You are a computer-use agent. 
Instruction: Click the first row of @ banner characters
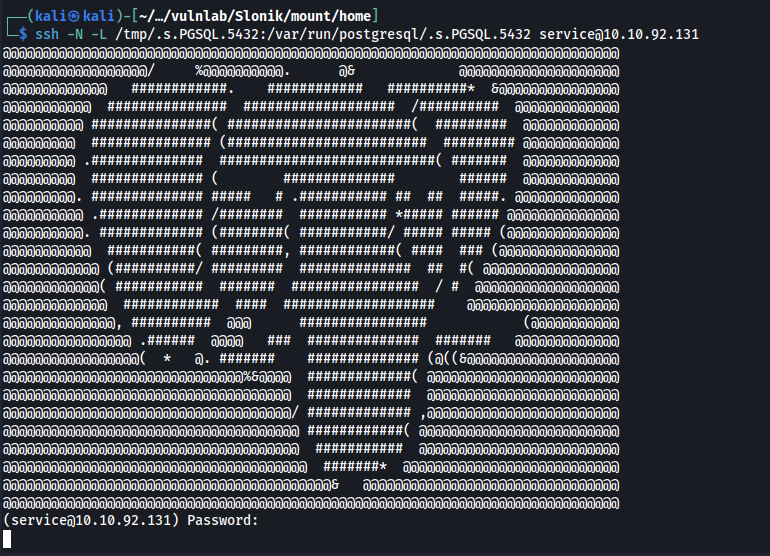[x=311, y=53]
